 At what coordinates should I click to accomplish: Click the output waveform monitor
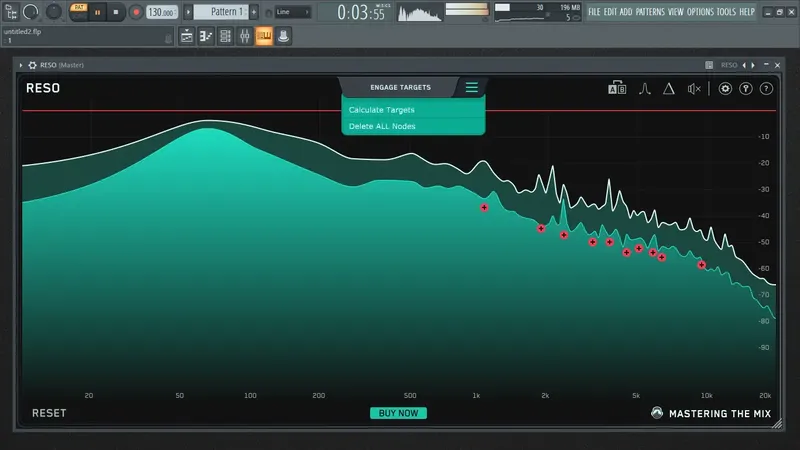[x=420, y=12]
